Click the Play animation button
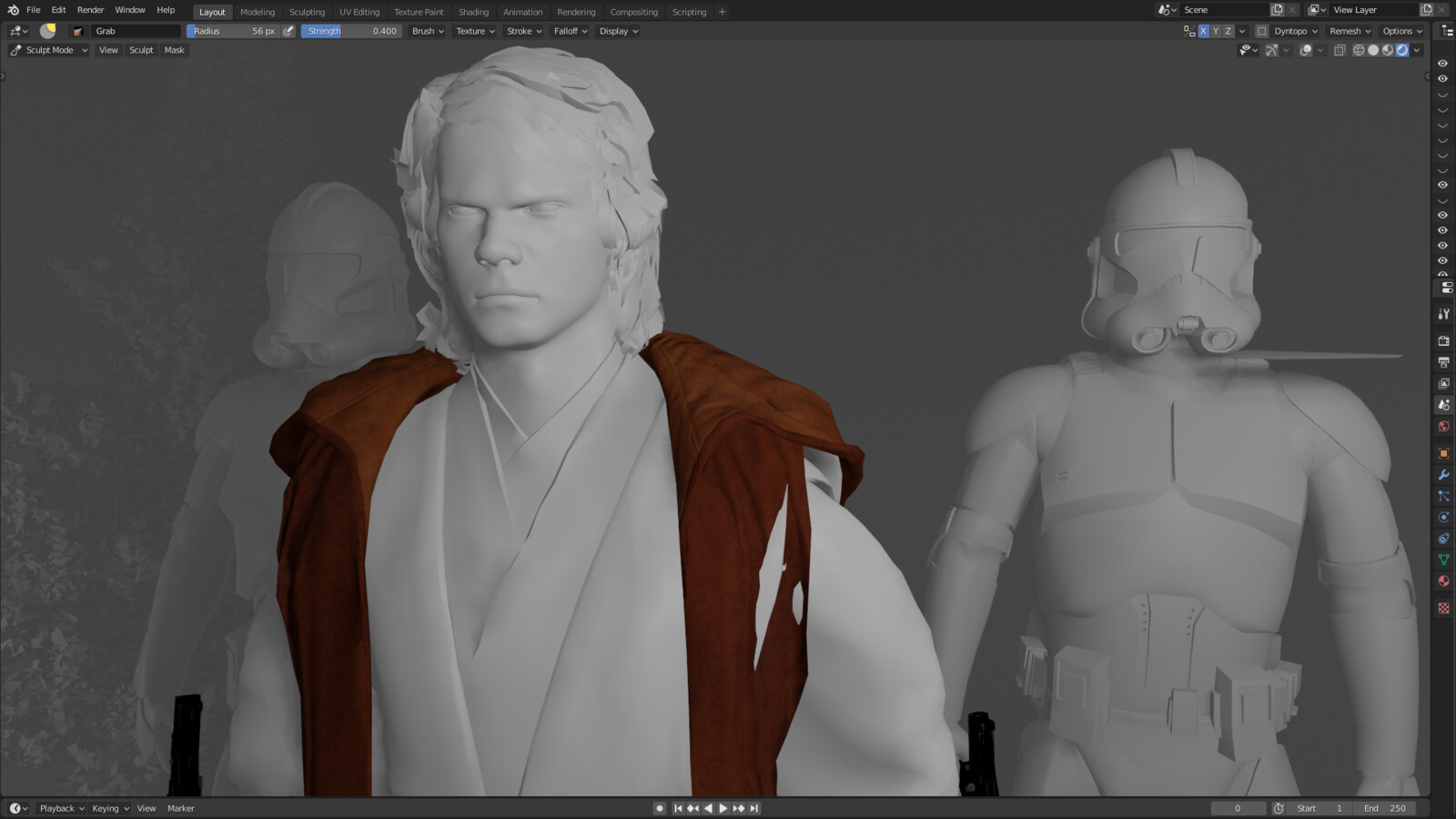1456x819 pixels. pyautogui.click(x=723, y=808)
